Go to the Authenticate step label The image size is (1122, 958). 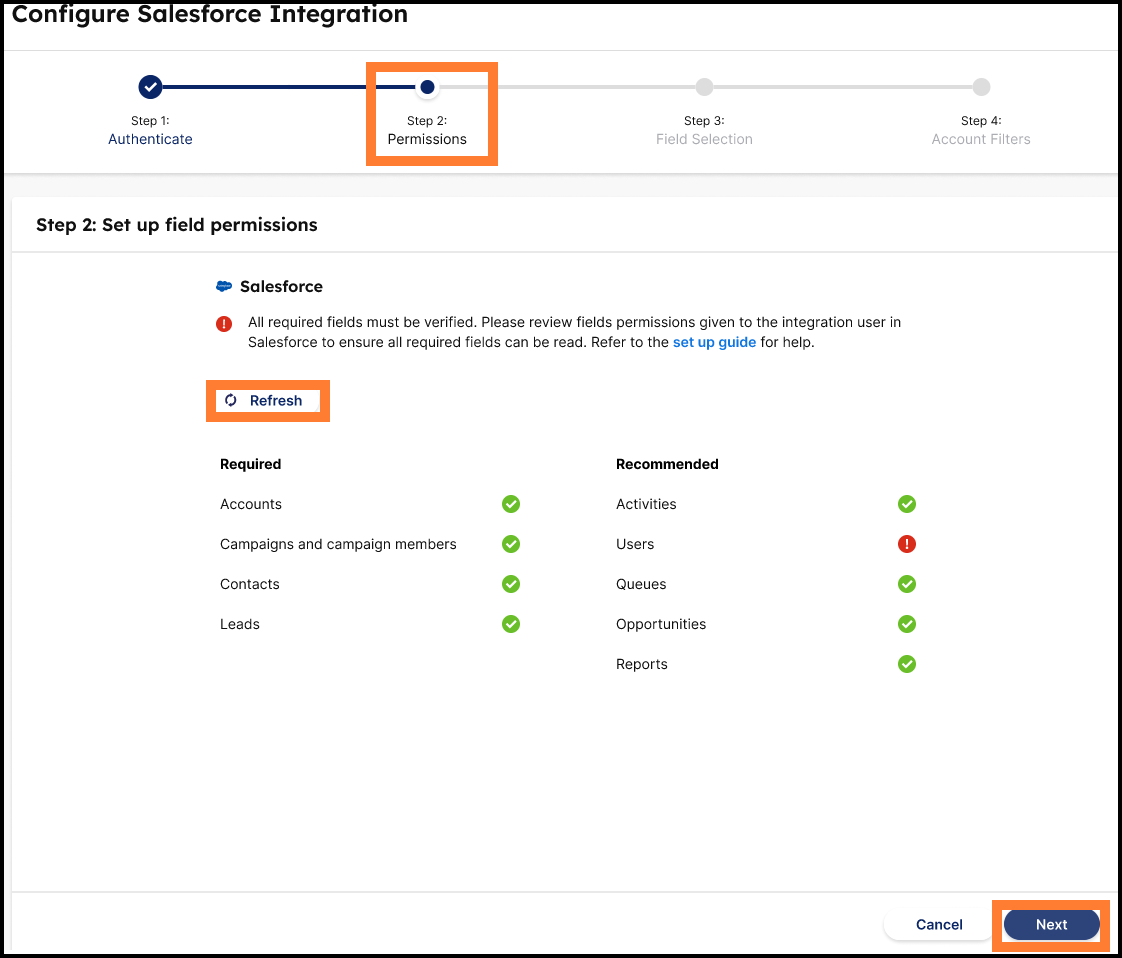(150, 139)
